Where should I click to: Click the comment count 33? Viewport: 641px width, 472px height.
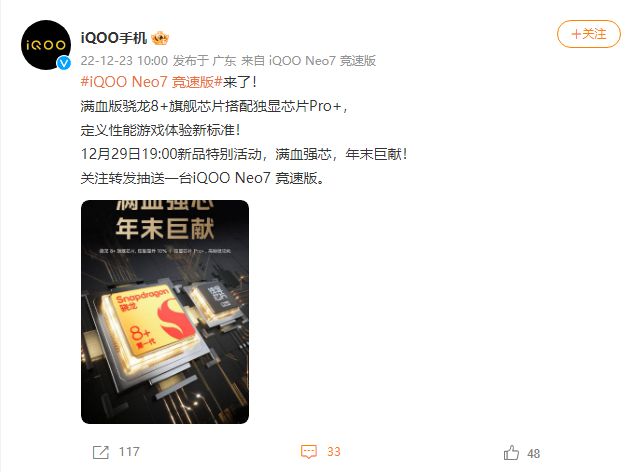click(x=334, y=452)
